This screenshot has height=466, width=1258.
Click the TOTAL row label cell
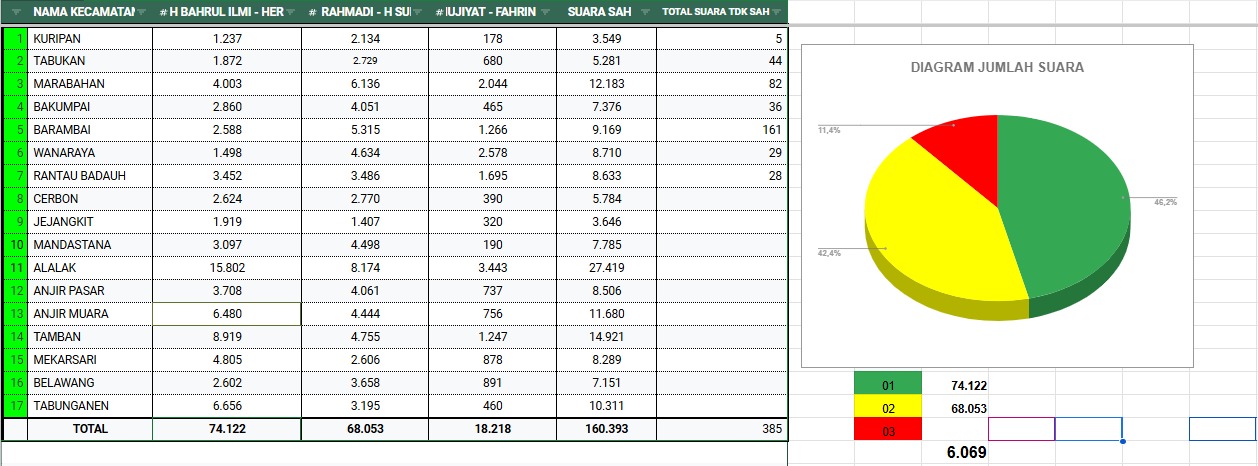[90, 429]
